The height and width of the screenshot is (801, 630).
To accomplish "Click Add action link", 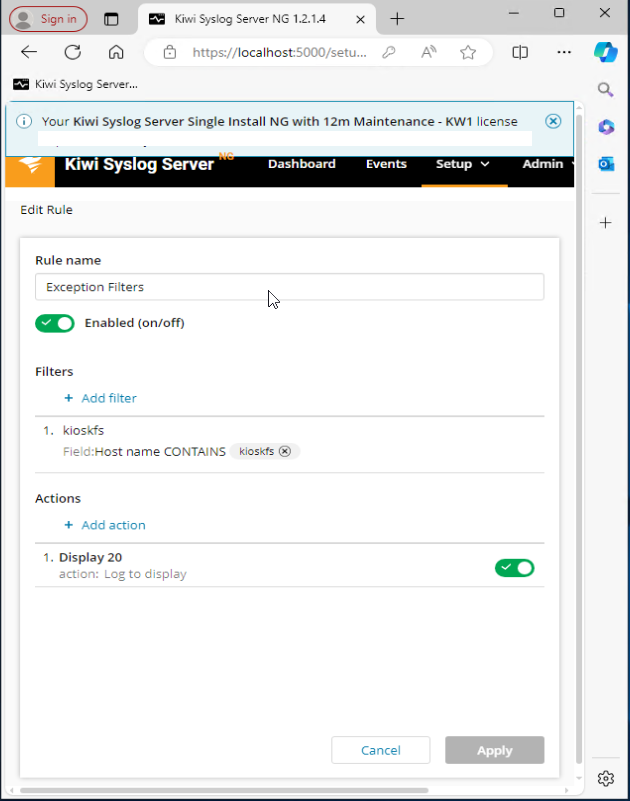I will [x=105, y=525].
